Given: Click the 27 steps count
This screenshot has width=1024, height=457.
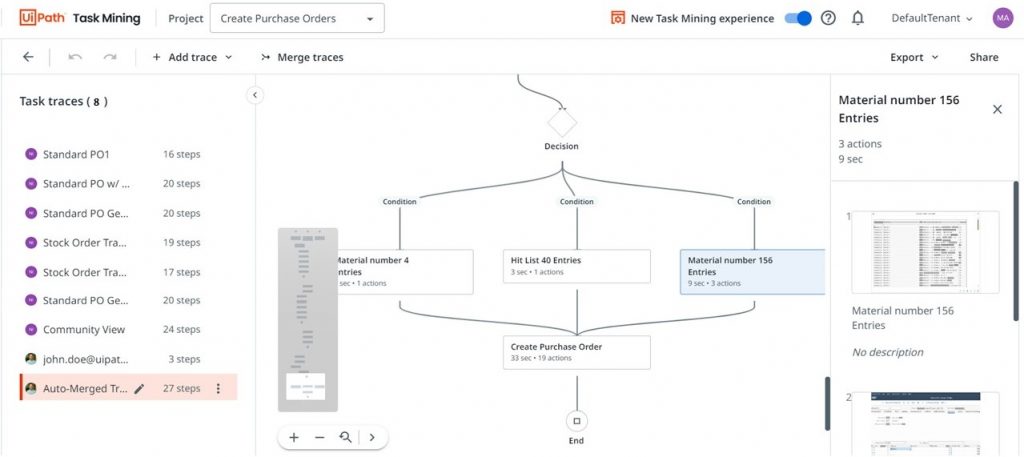Looking at the screenshot, I should 182,388.
